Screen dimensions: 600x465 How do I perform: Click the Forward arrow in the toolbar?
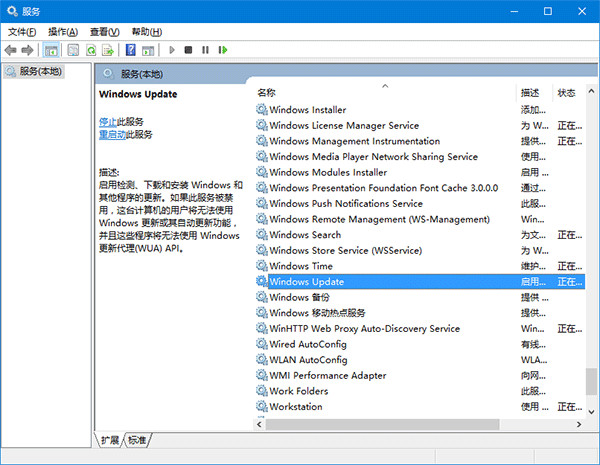pyautogui.click(x=28, y=50)
